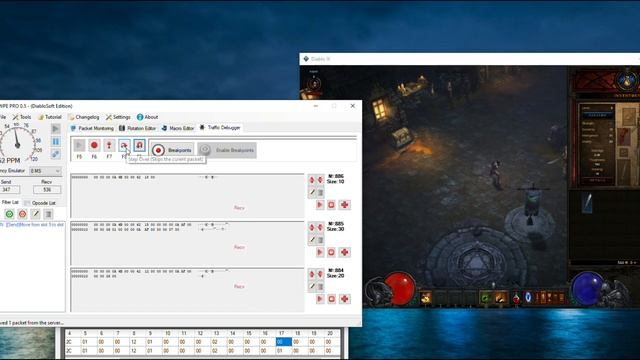
Task: Click the F7 step-into debugger button
Action: coord(109,145)
